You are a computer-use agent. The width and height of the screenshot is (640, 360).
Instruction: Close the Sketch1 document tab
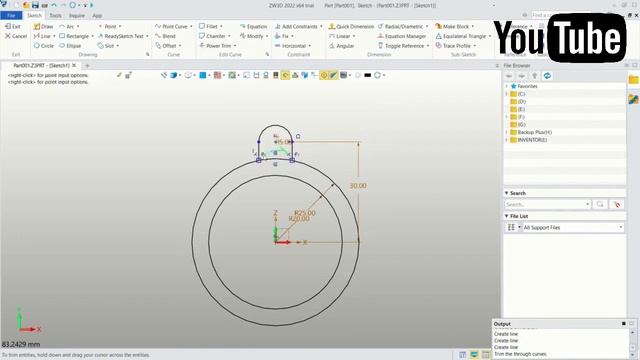74,65
